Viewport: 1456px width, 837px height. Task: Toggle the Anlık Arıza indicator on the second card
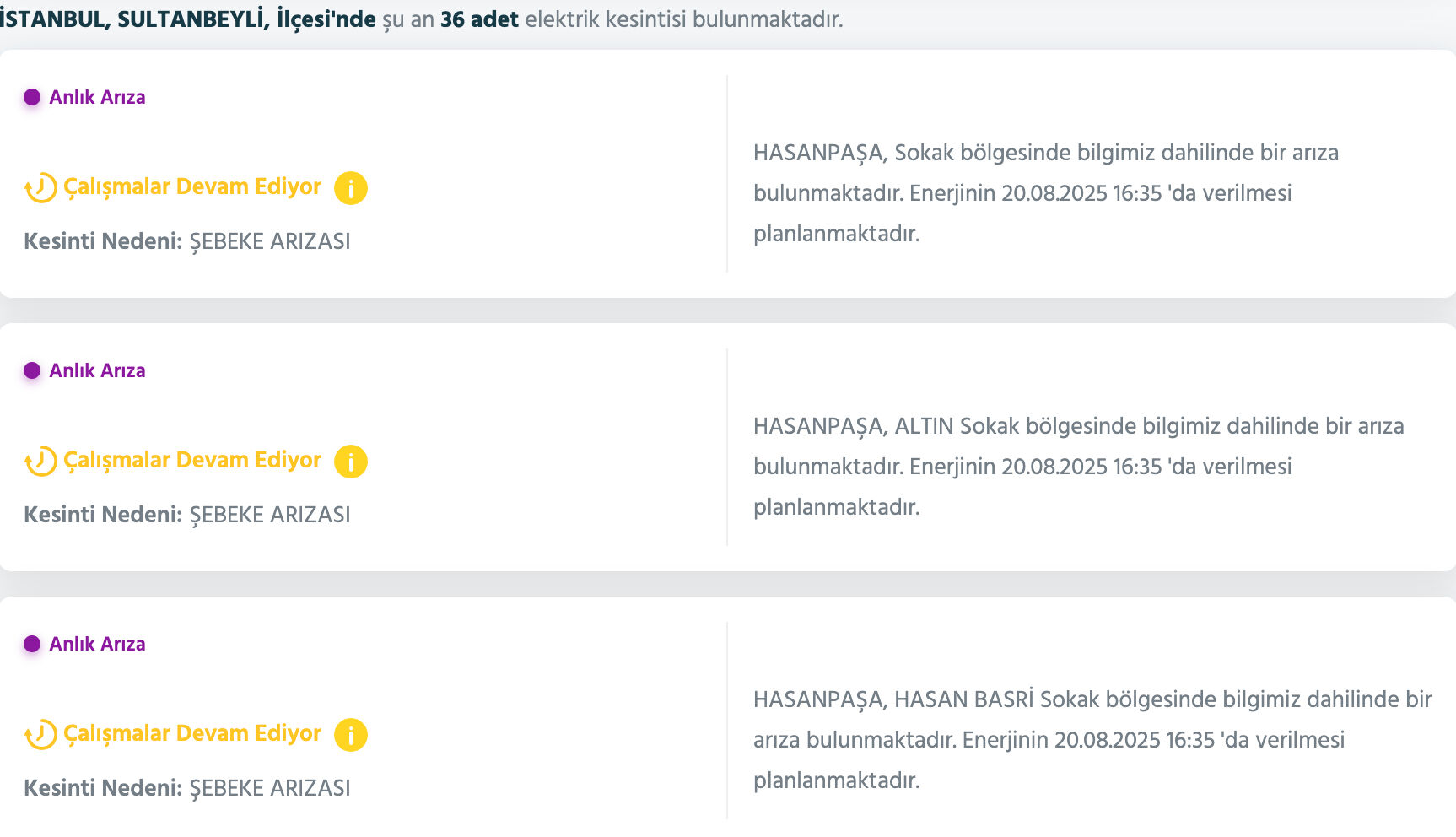coord(31,370)
